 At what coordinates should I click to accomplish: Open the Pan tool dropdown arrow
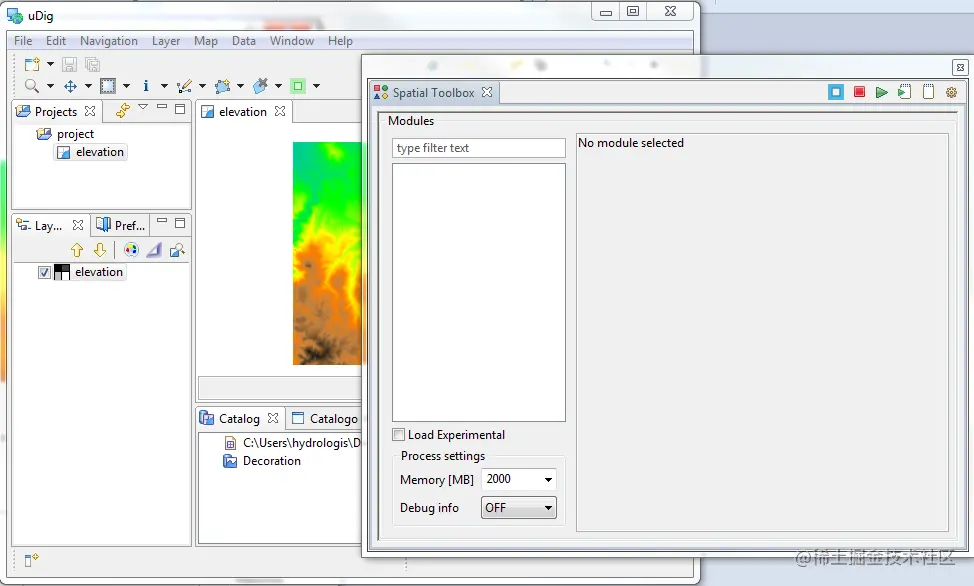pyautogui.click(x=88, y=86)
